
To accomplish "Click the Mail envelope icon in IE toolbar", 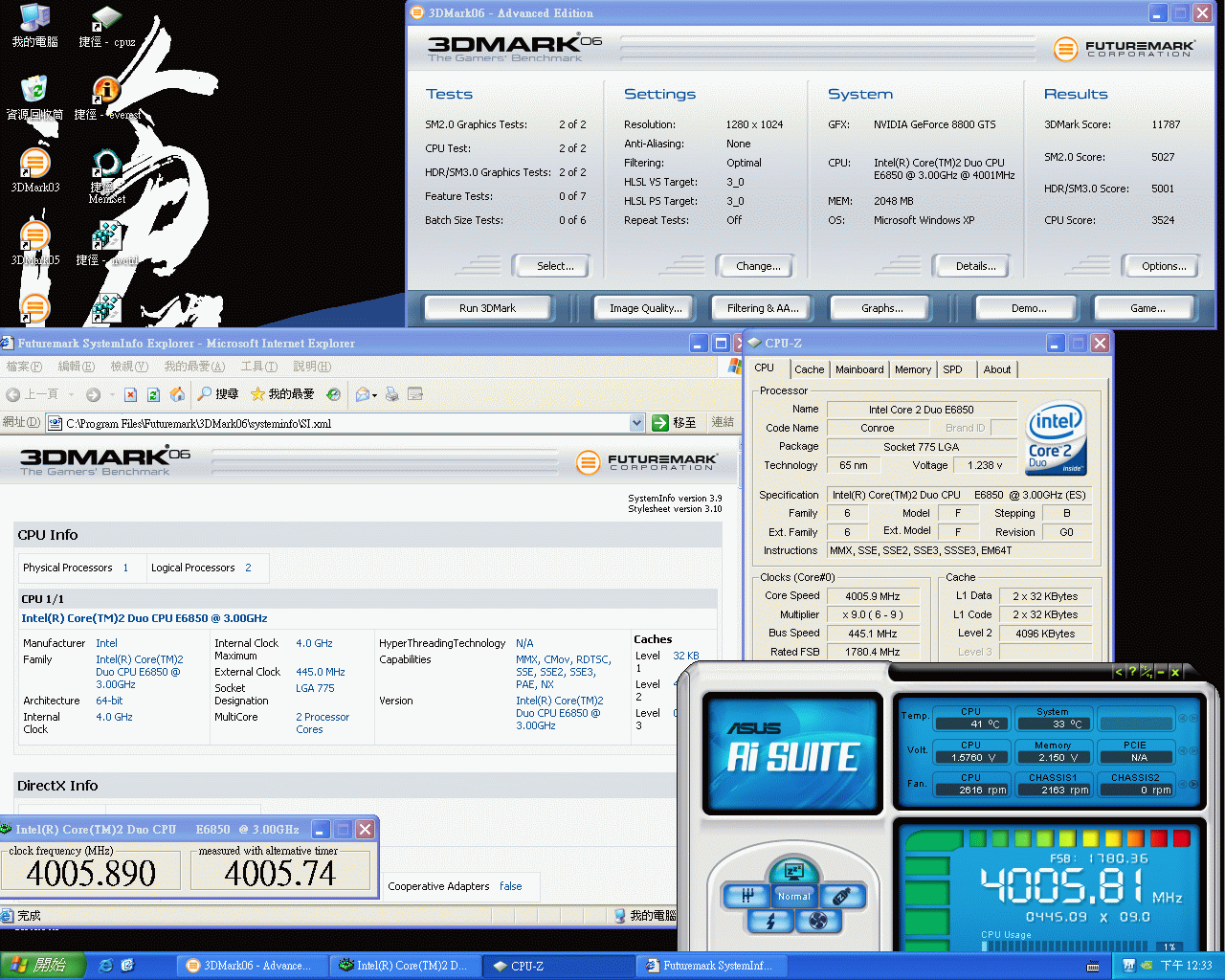I will 363,394.
